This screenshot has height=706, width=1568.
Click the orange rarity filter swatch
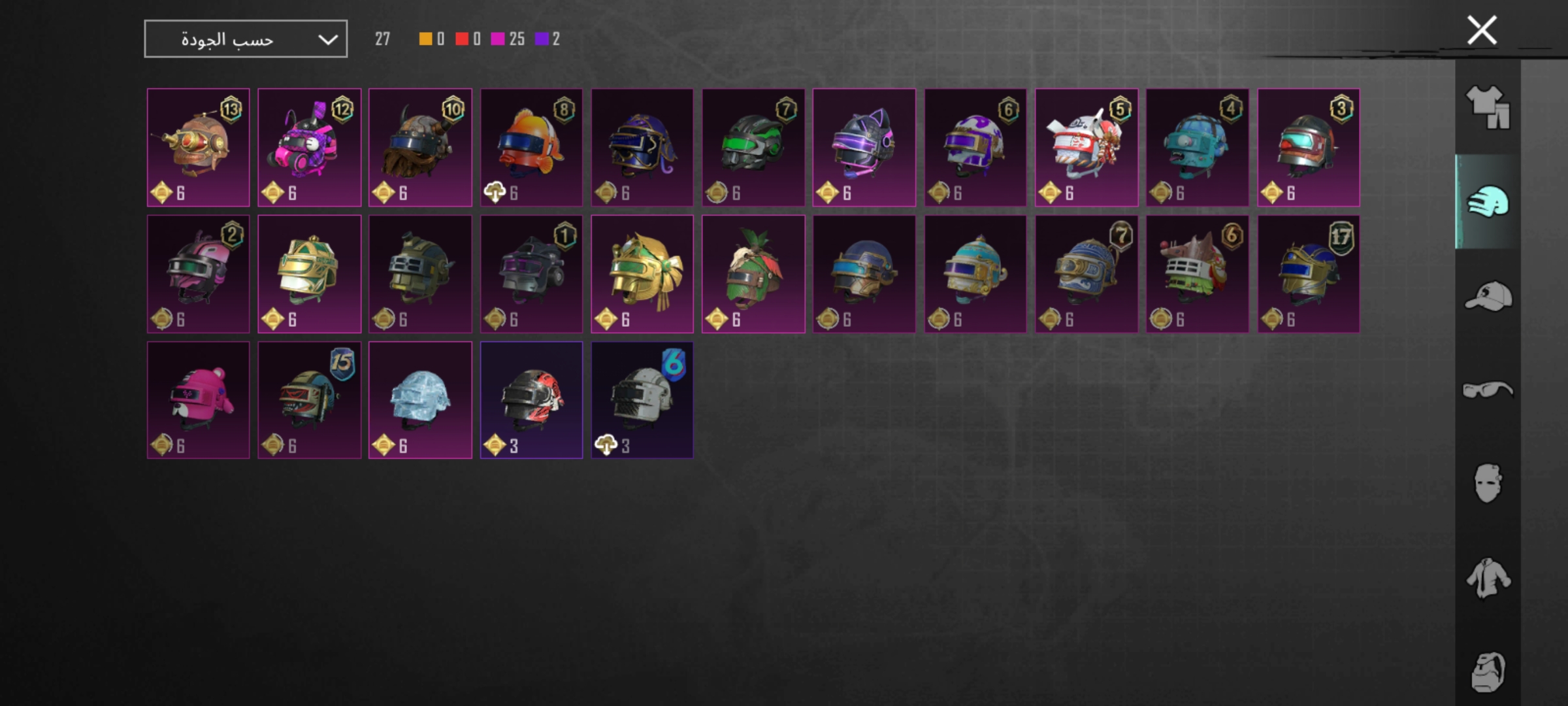tap(425, 39)
